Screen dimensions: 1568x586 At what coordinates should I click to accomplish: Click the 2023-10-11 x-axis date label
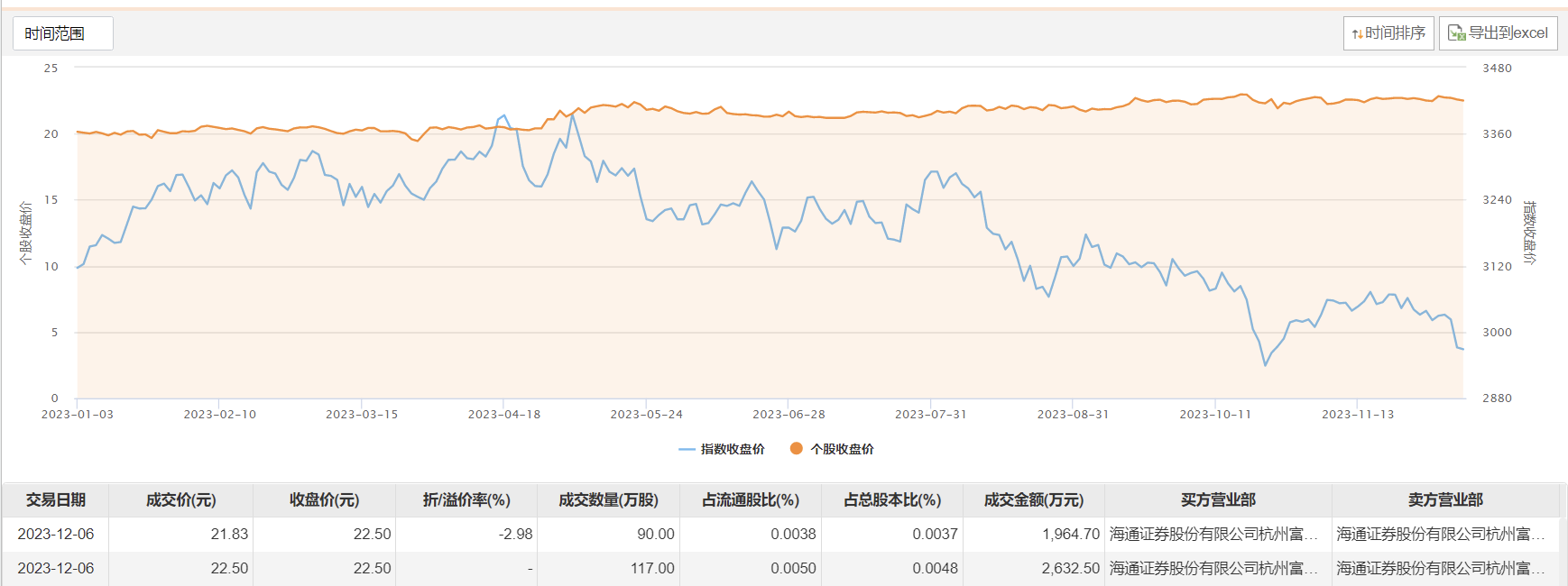click(1215, 415)
